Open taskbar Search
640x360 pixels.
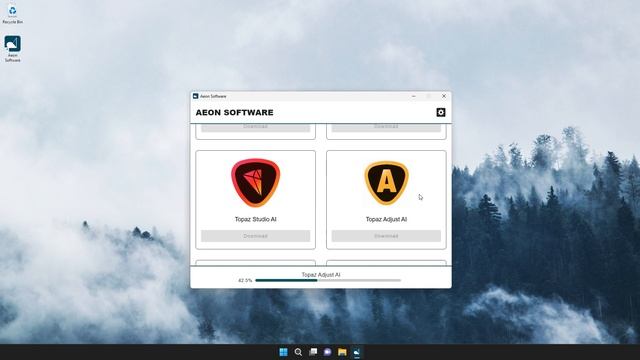pyautogui.click(x=298, y=352)
